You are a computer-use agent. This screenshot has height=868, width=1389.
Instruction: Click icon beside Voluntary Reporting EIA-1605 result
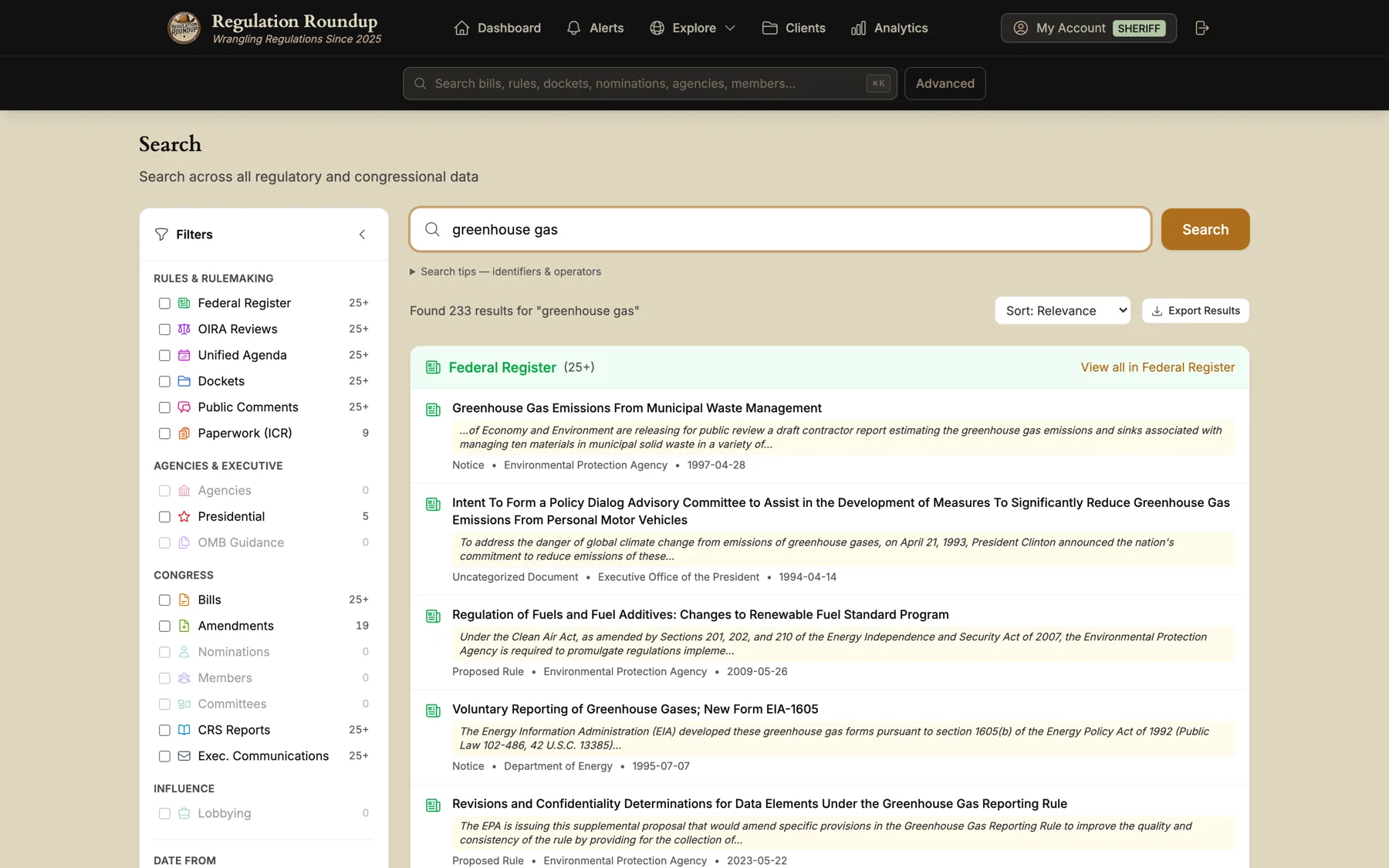pos(433,711)
